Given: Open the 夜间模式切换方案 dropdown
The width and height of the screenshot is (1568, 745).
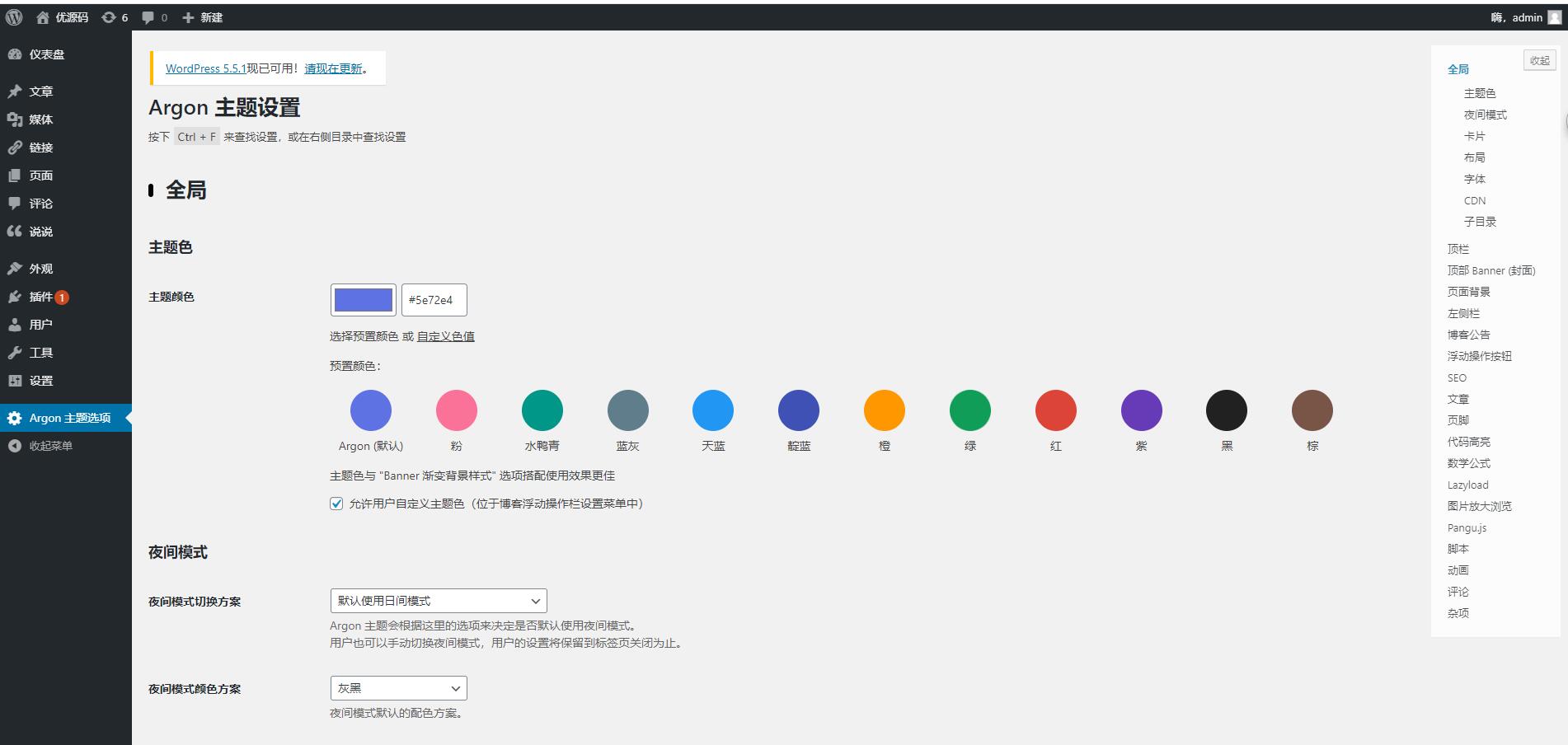Looking at the screenshot, I should (438, 601).
